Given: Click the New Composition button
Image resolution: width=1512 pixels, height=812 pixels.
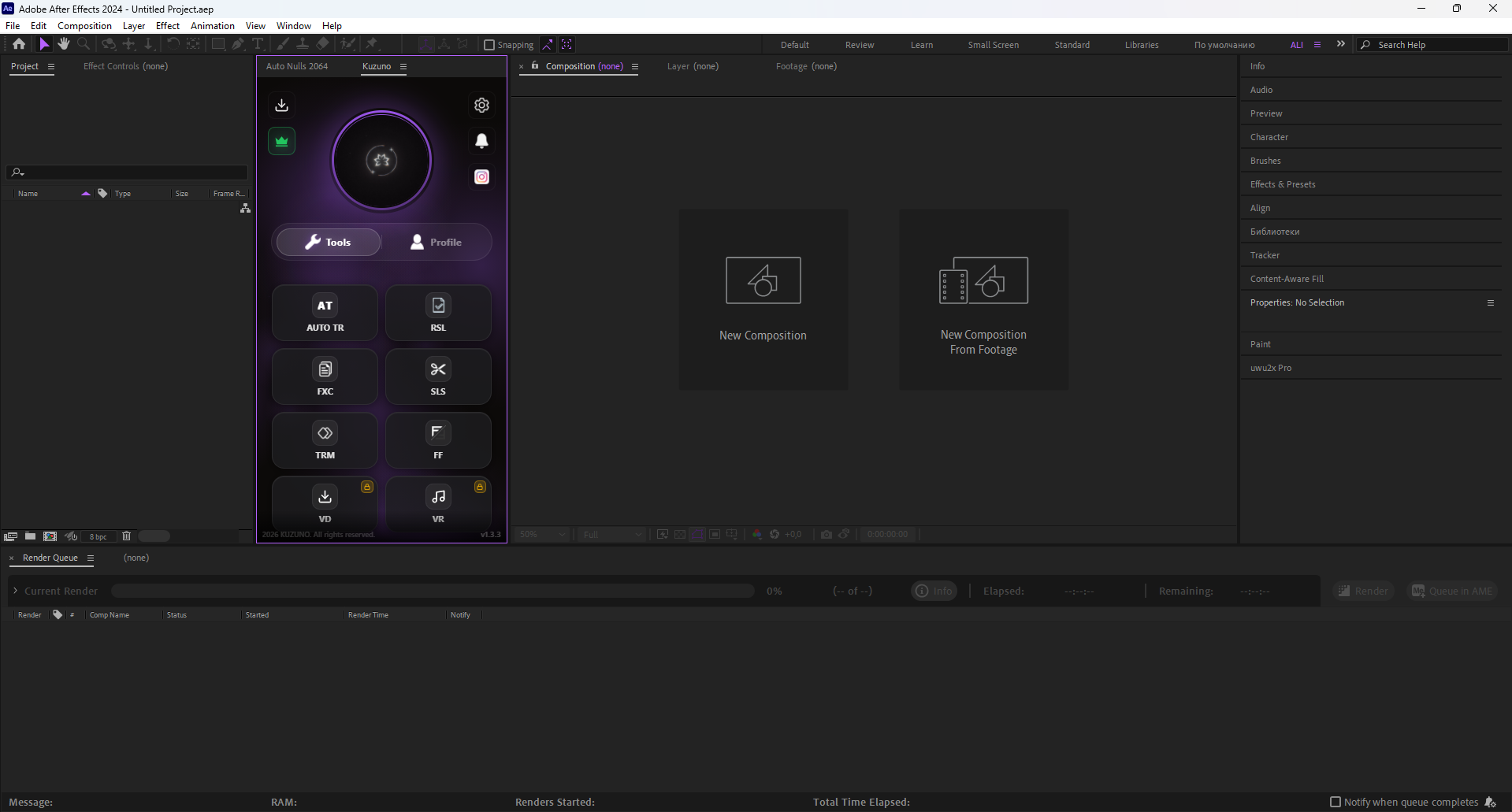Looking at the screenshot, I should 762,299.
